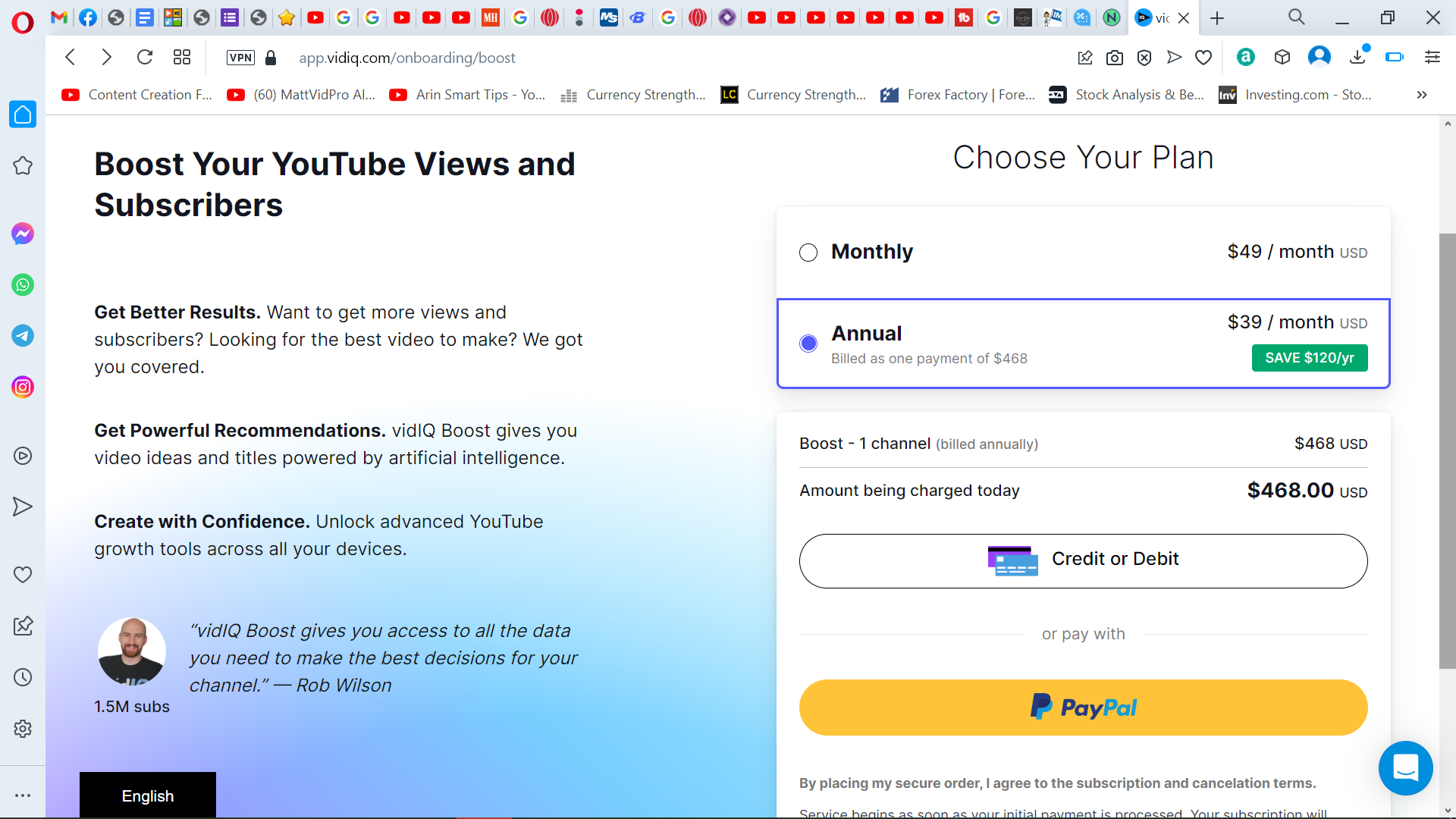This screenshot has width=1456, height=819.
Task: Click the page vertical scrollbar
Action: 1447,450
